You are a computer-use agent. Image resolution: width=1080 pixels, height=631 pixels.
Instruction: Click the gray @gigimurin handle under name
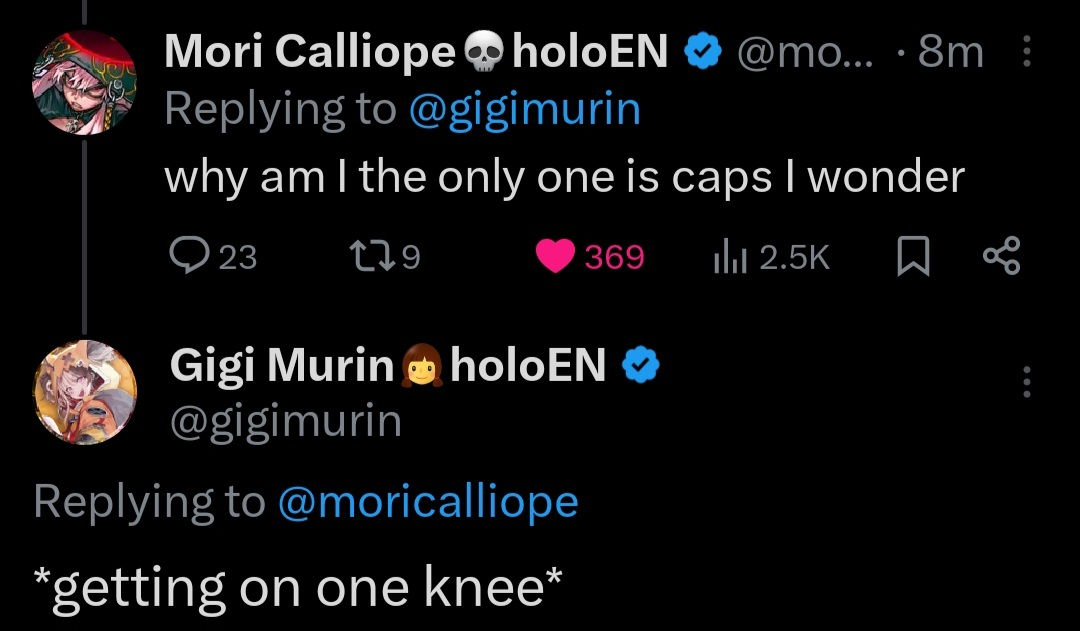pos(286,421)
